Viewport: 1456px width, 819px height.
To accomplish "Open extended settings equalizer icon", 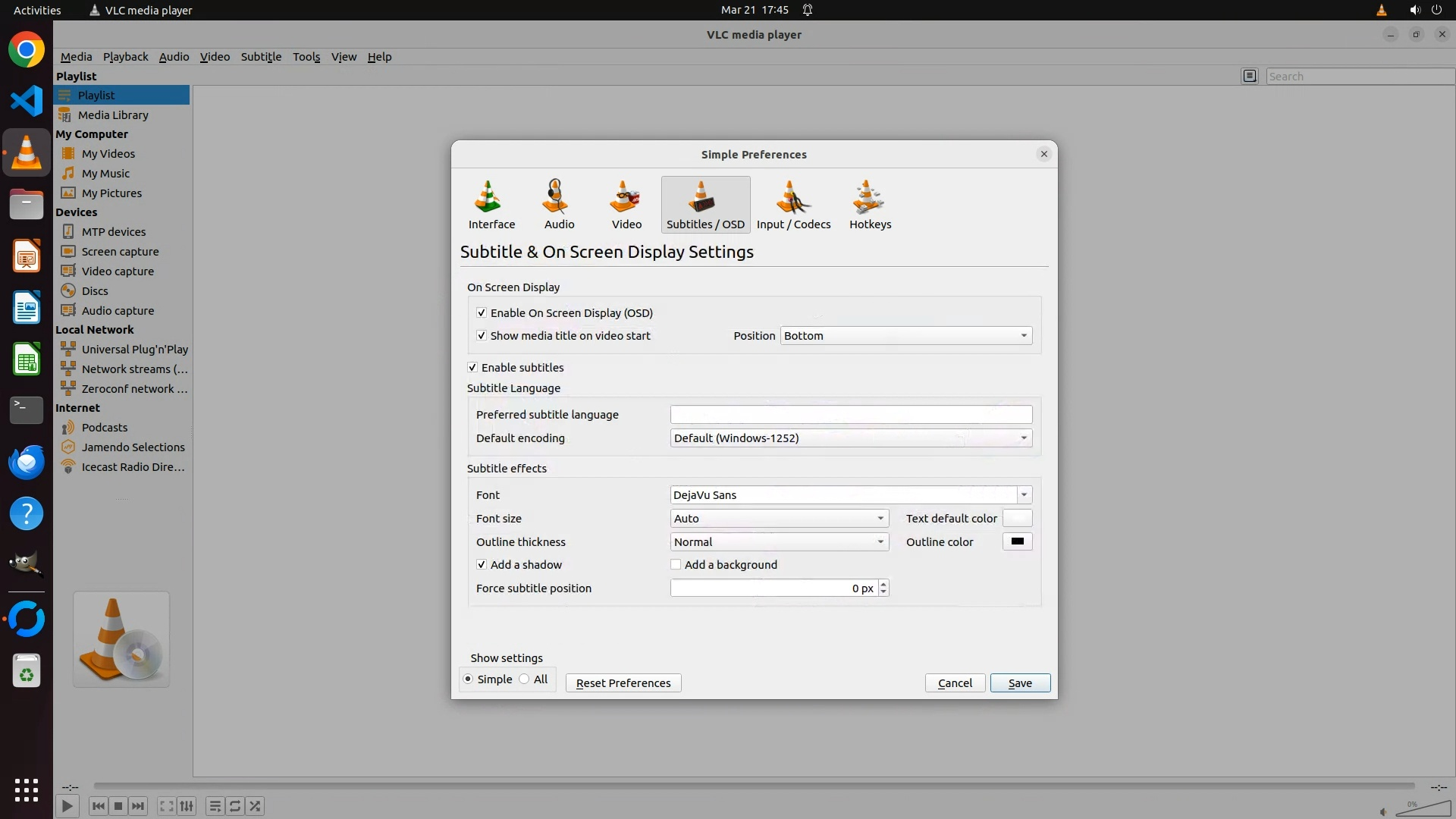I will tap(187, 806).
